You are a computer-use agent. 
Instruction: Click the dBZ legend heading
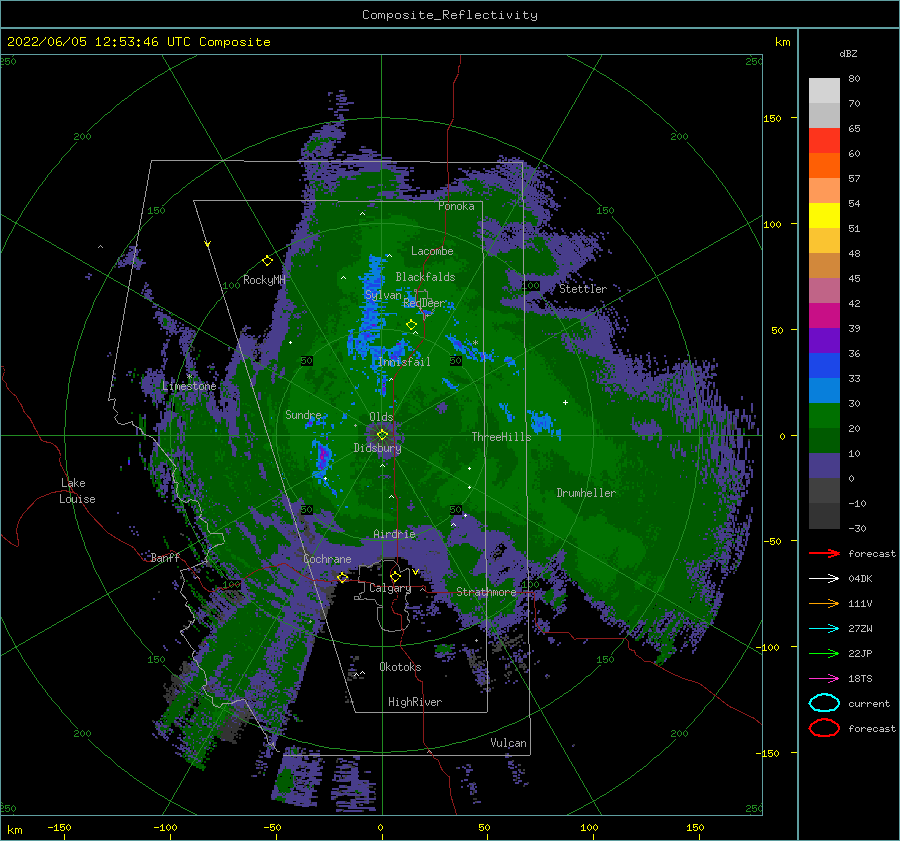(x=848, y=54)
